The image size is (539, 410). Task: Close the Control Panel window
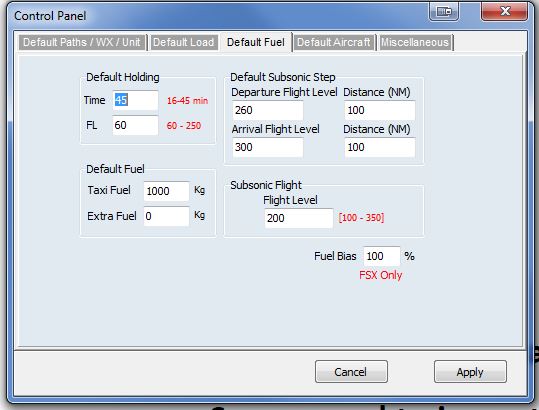tap(504, 11)
